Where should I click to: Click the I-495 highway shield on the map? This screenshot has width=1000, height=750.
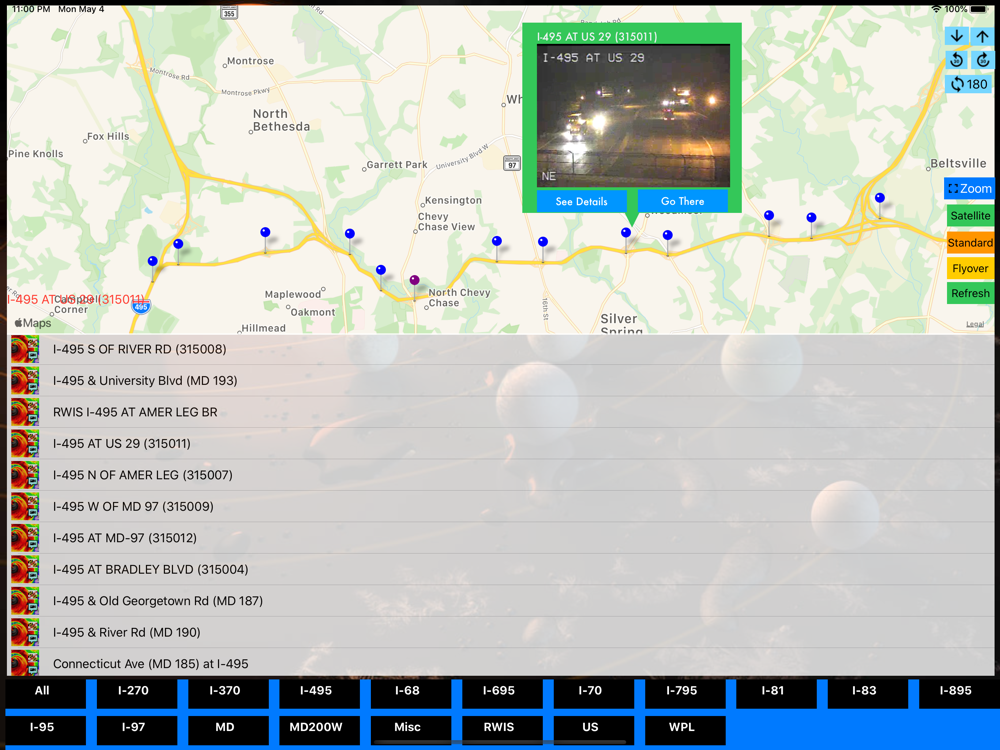(x=141, y=307)
